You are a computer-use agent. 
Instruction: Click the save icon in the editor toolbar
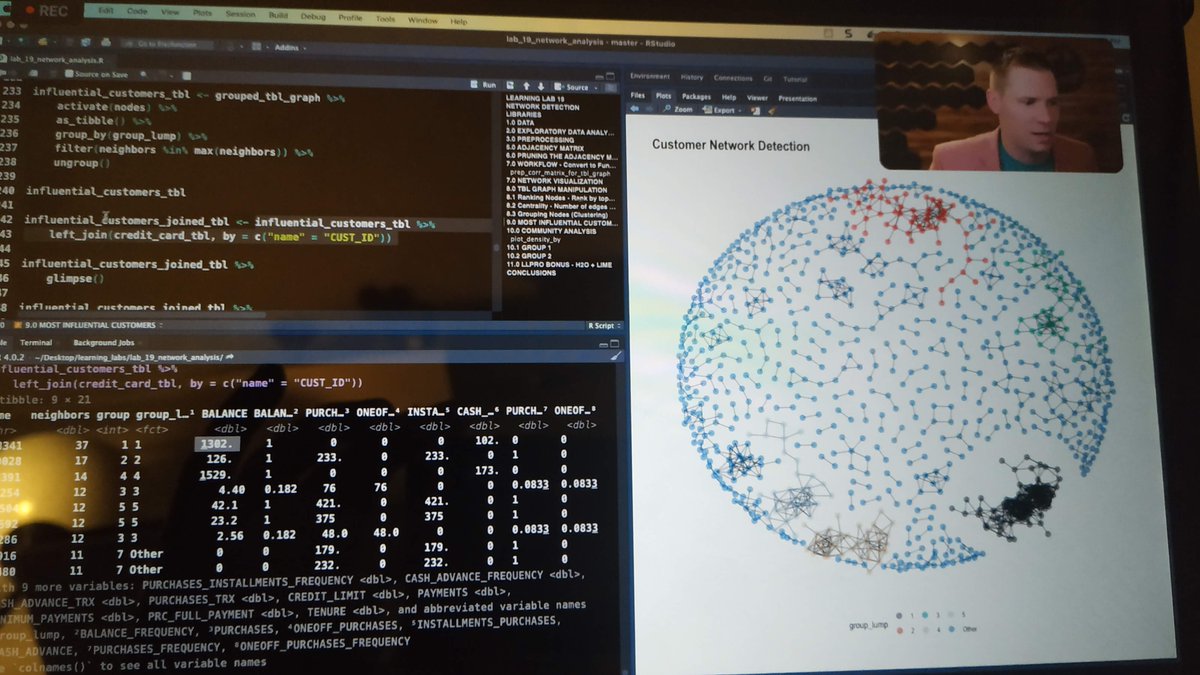pyautogui.click(x=32, y=74)
